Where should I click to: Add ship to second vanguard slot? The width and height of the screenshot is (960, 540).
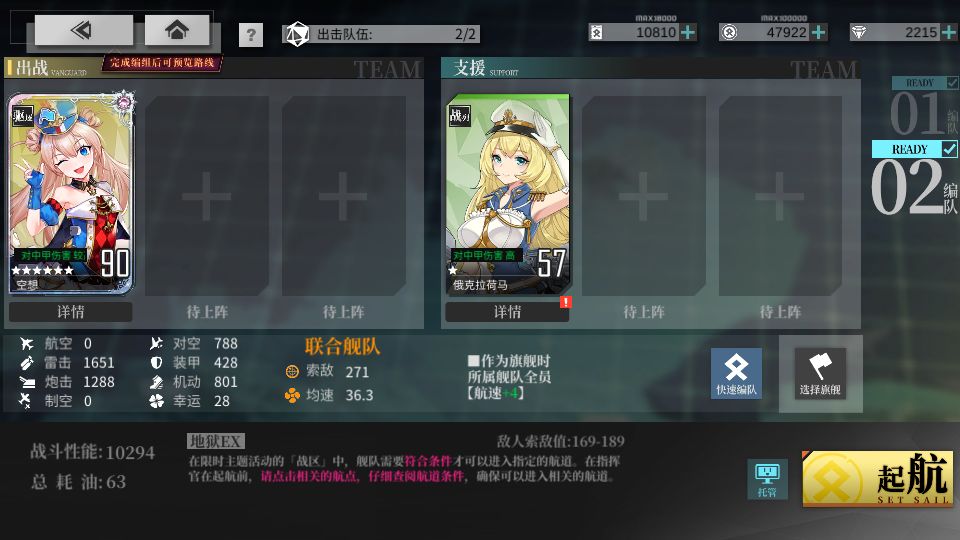[x=207, y=196]
